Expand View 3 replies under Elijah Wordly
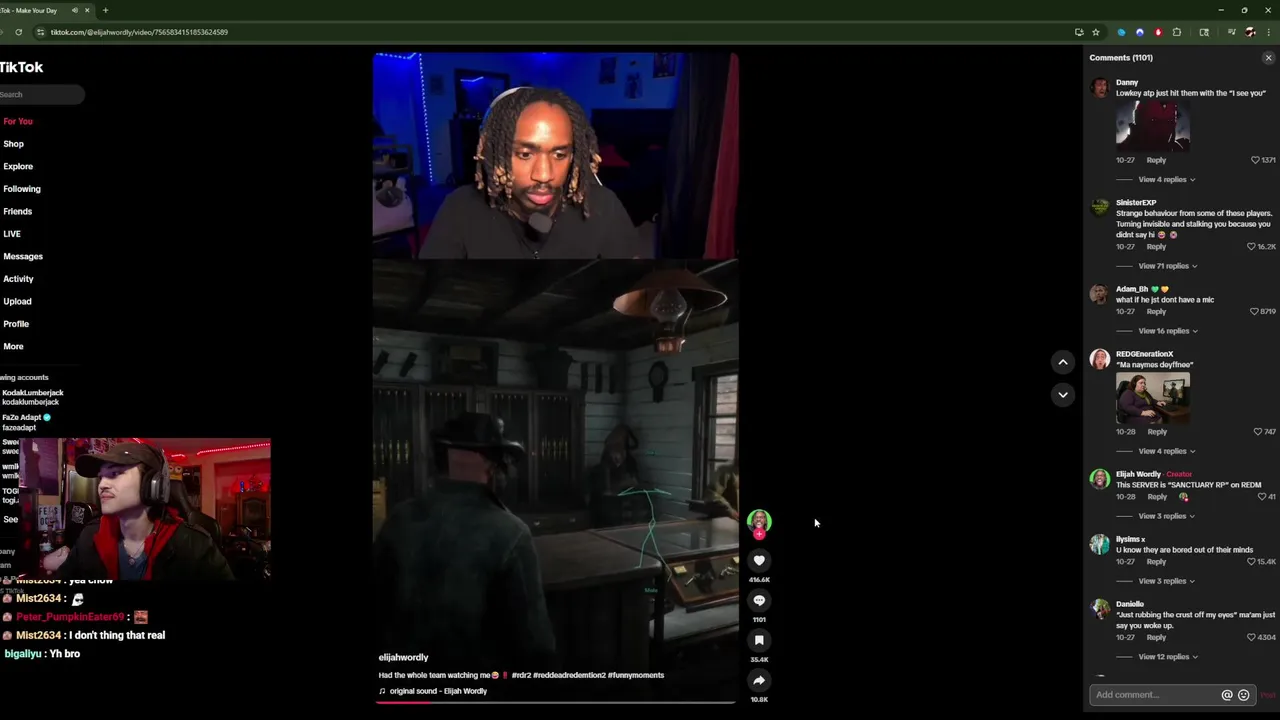Viewport: 1280px width, 720px height. 1166,517
